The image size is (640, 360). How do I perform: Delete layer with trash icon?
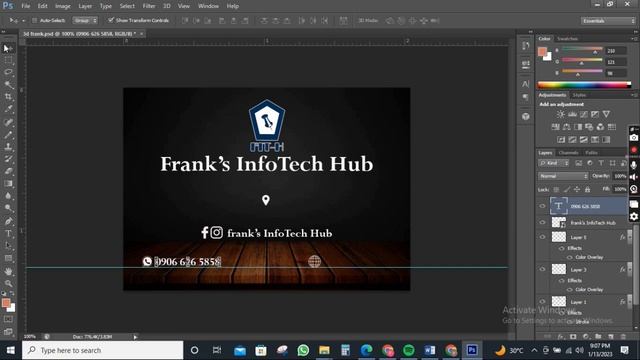623,337
